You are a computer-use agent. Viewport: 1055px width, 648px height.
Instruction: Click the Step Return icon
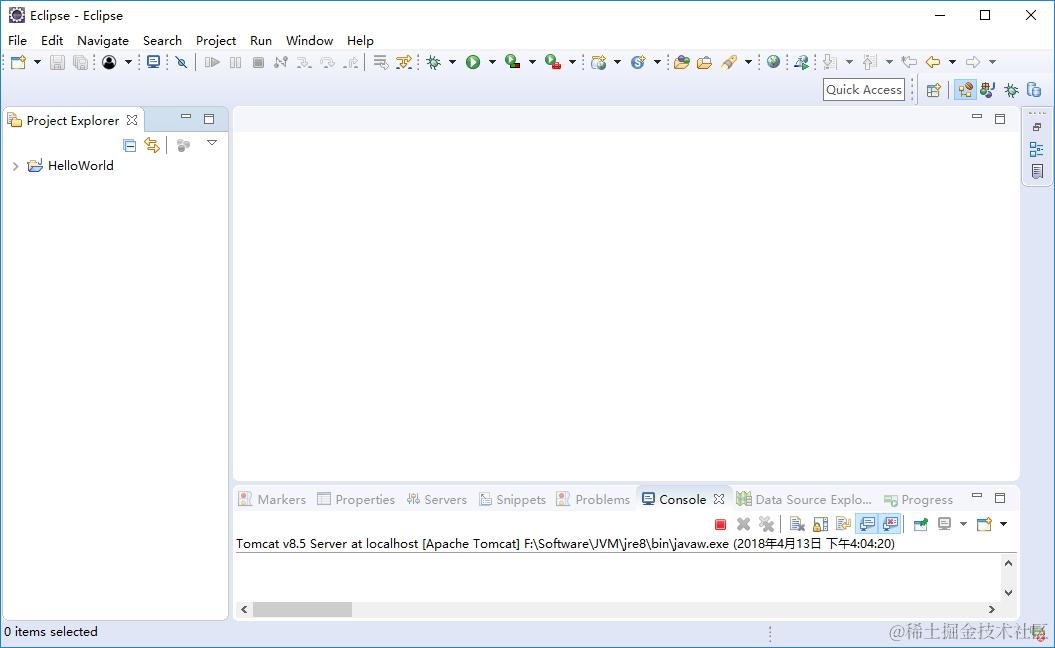pos(351,63)
